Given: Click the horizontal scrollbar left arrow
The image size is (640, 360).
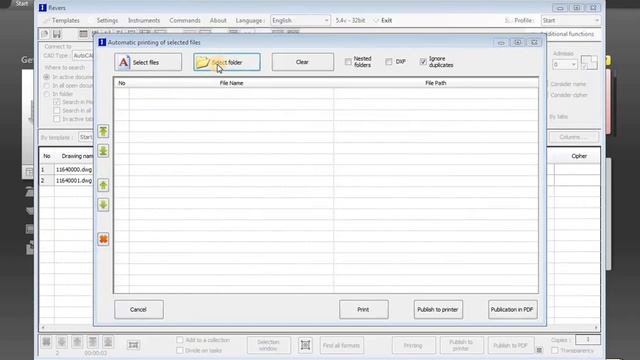Looking at the screenshot, I should [43, 328].
